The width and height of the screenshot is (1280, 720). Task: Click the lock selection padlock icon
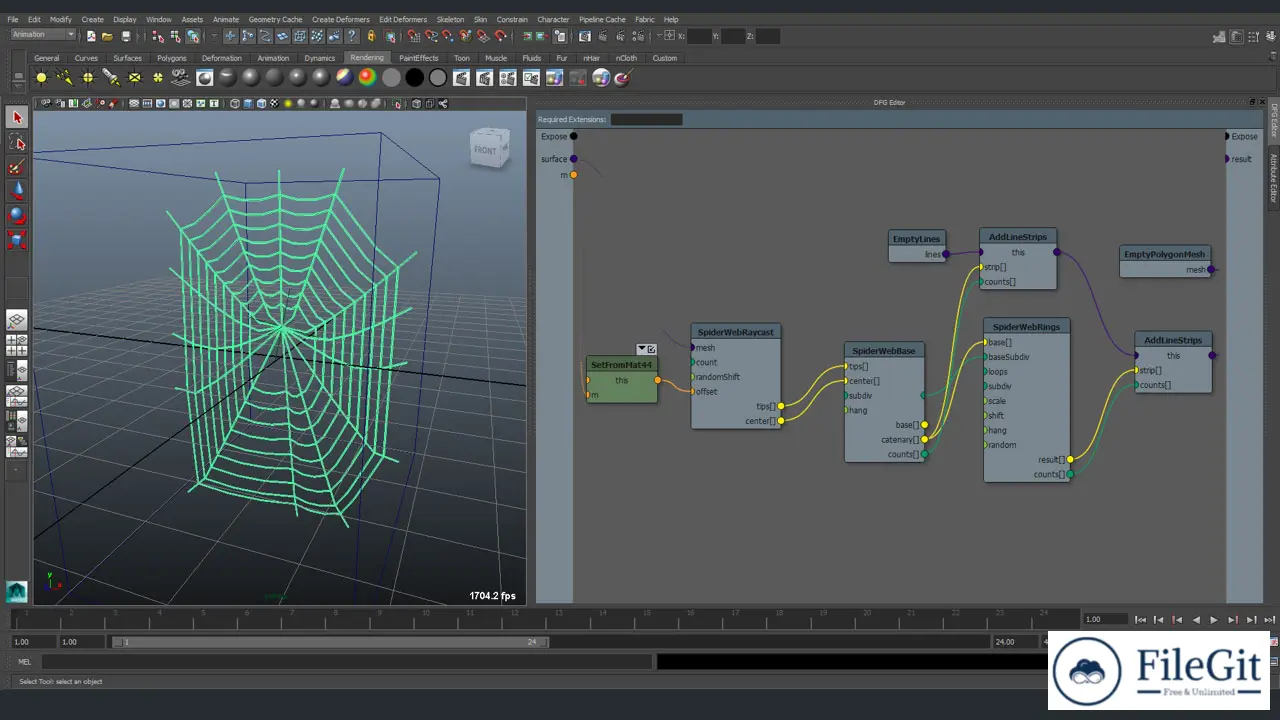[371, 36]
